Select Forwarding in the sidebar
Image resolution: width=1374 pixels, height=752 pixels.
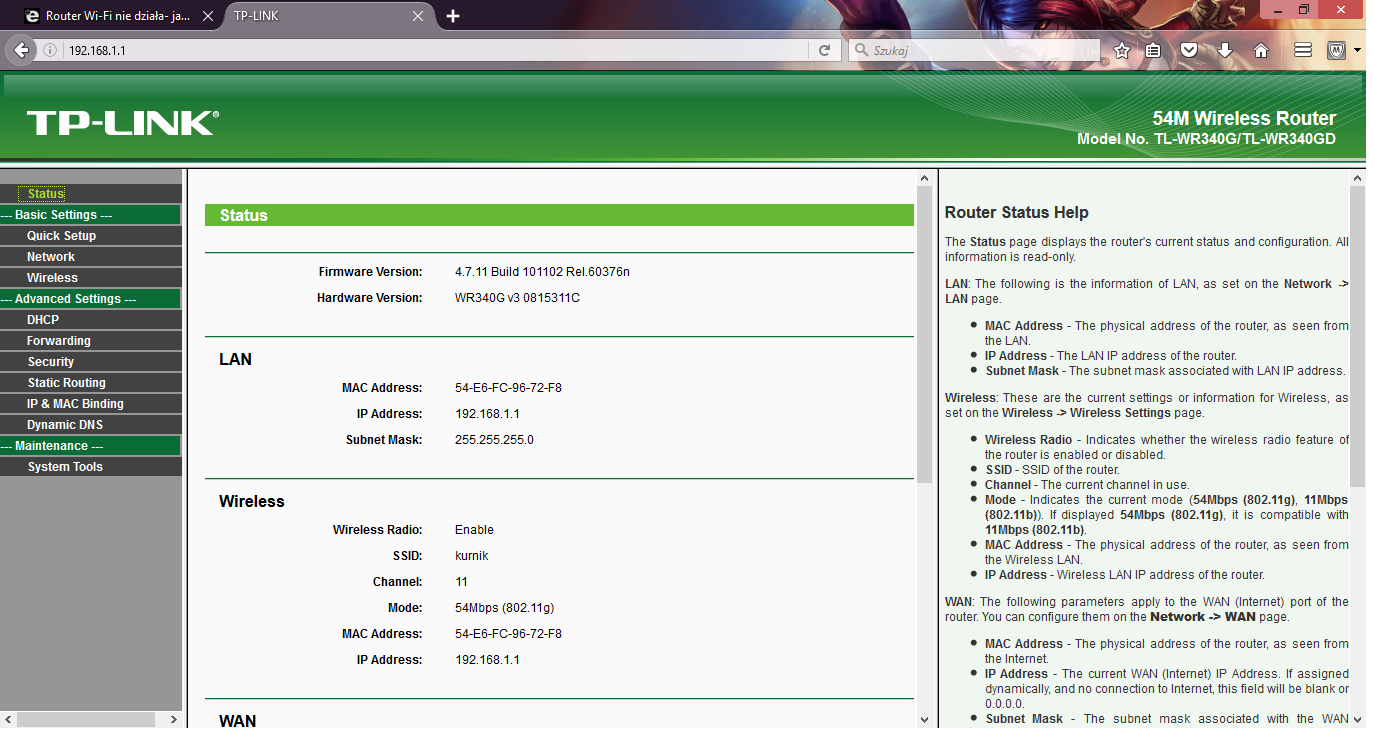pyautogui.click(x=59, y=341)
